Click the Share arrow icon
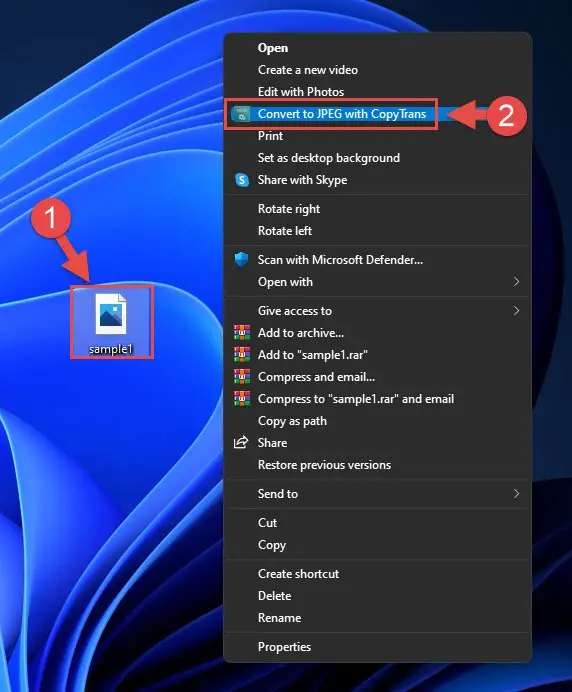Viewport: 572px width, 692px height. point(241,442)
